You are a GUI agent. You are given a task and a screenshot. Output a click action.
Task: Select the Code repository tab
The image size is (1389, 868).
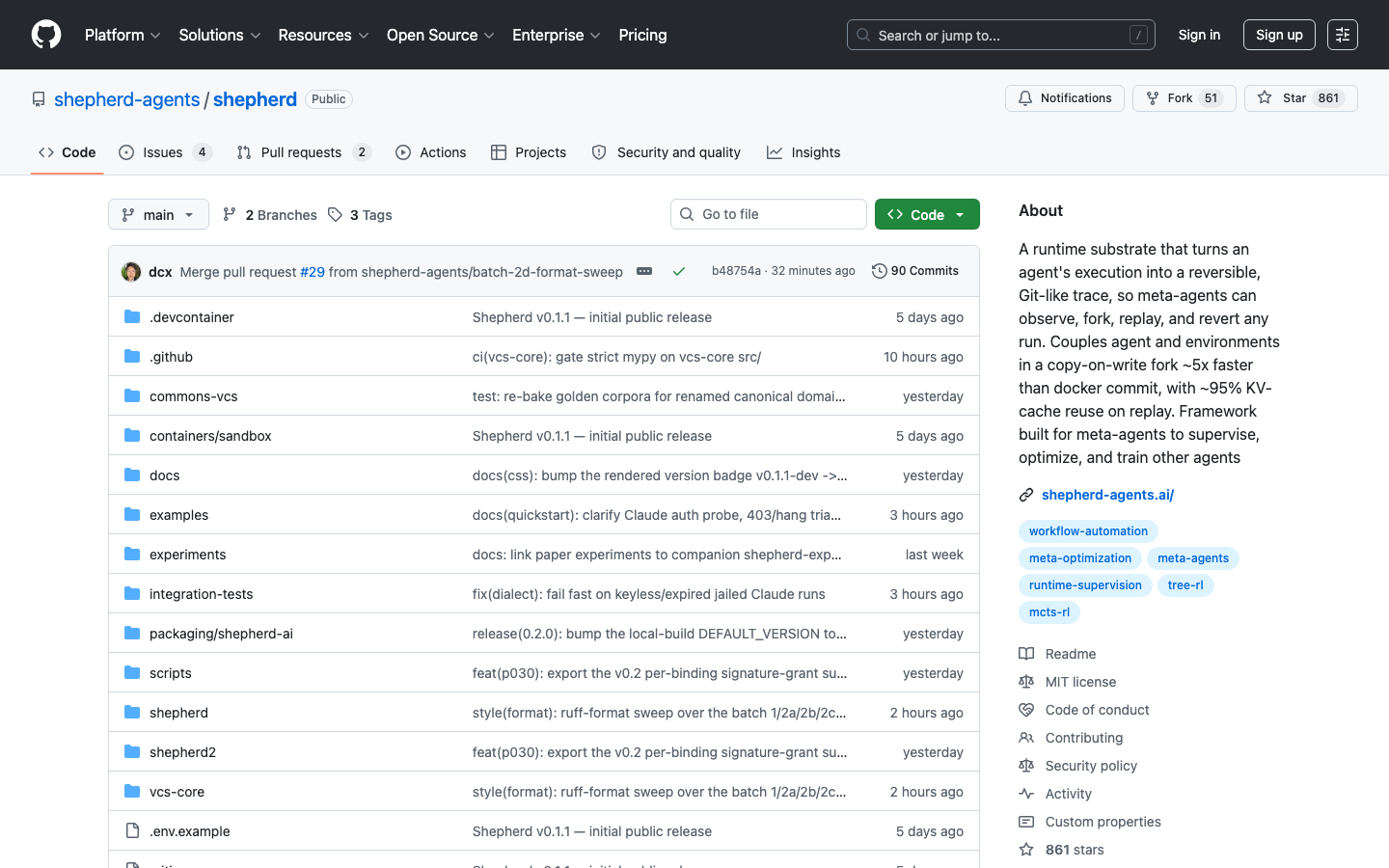[x=68, y=152]
